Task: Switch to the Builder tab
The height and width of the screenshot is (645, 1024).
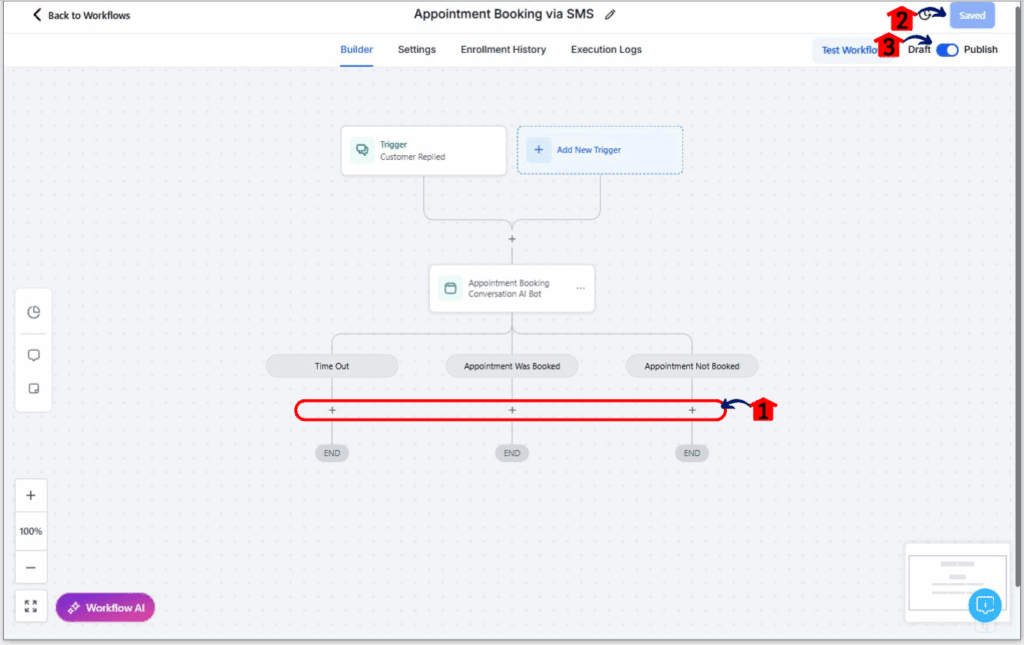Action: click(357, 50)
